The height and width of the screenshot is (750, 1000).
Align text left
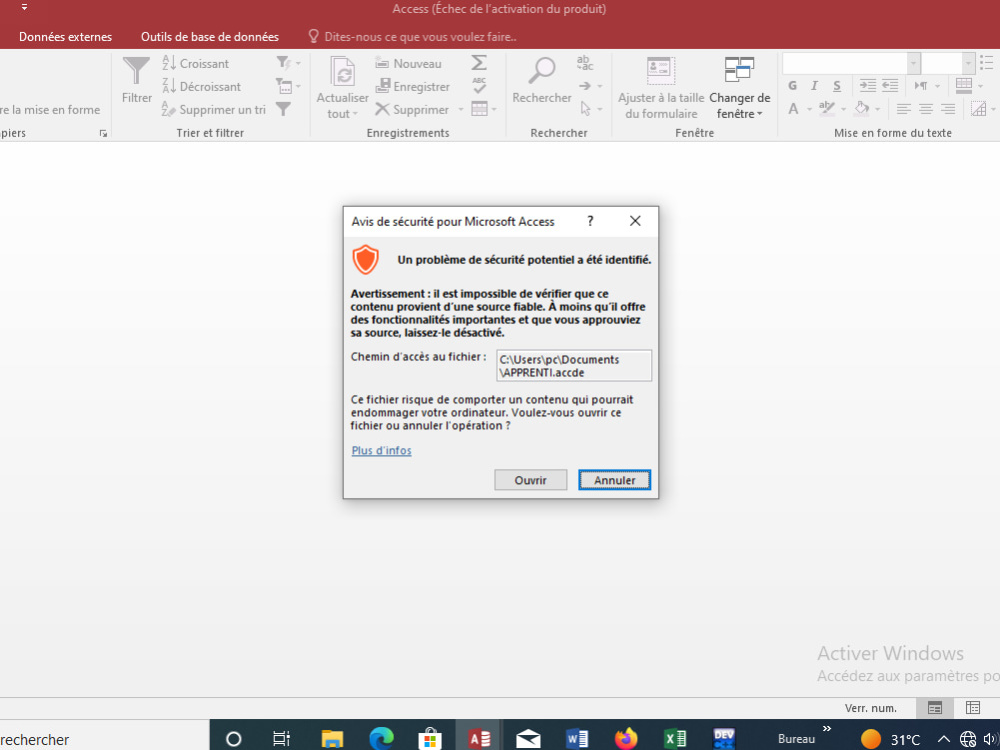point(903,109)
